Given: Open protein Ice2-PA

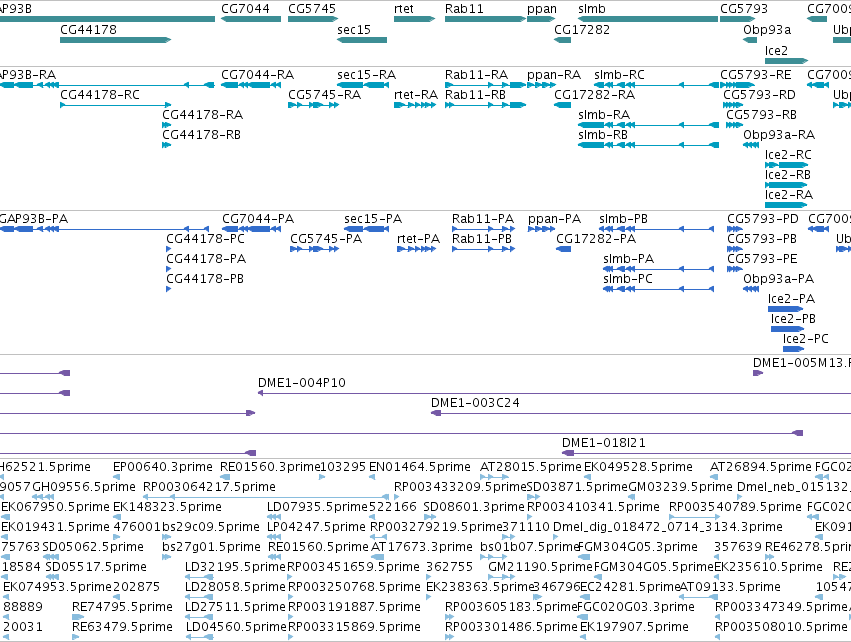Looking at the screenshot, I should pyautogui.click(x=791, y=299).
